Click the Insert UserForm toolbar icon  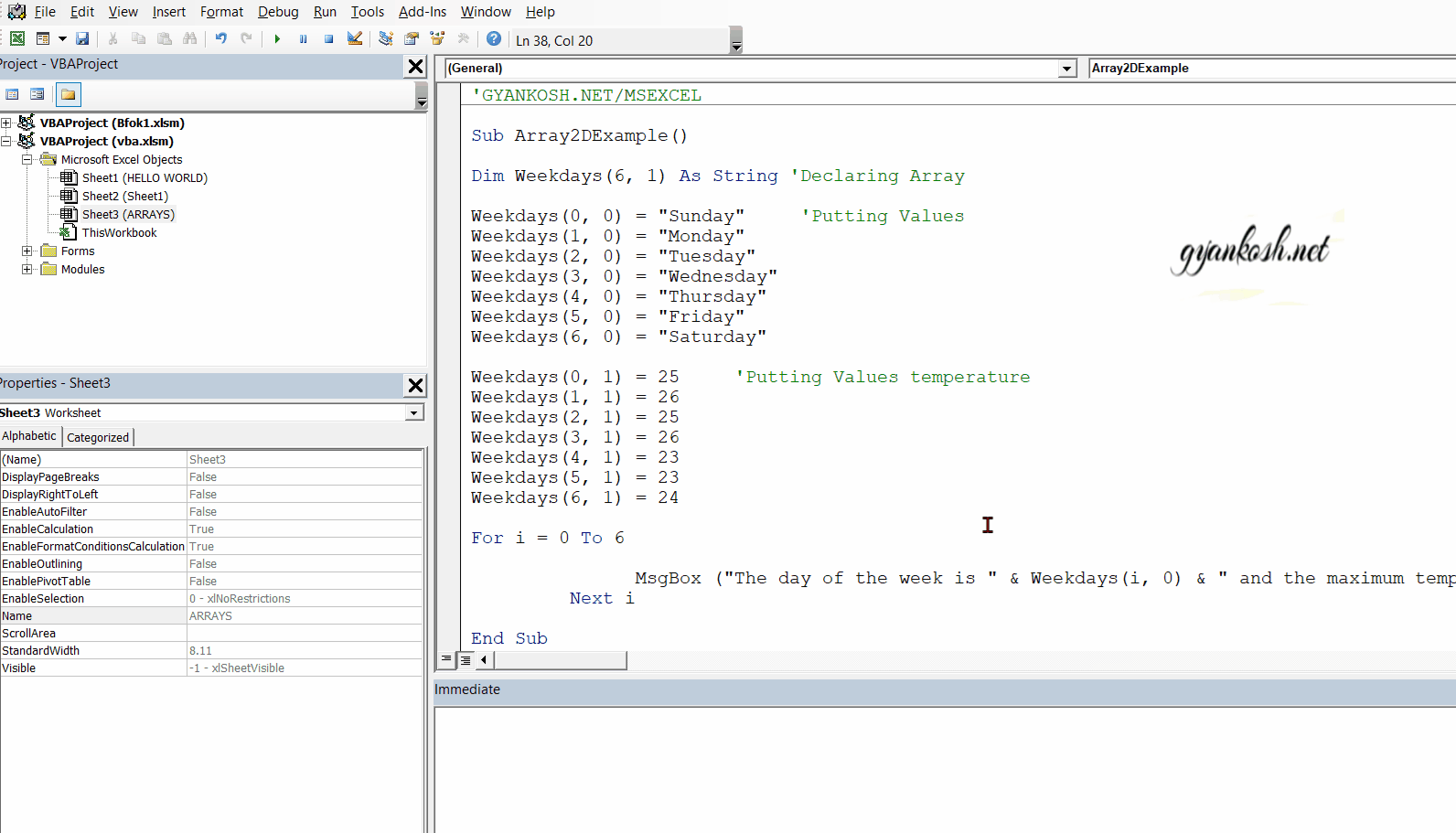click(43, 38)
